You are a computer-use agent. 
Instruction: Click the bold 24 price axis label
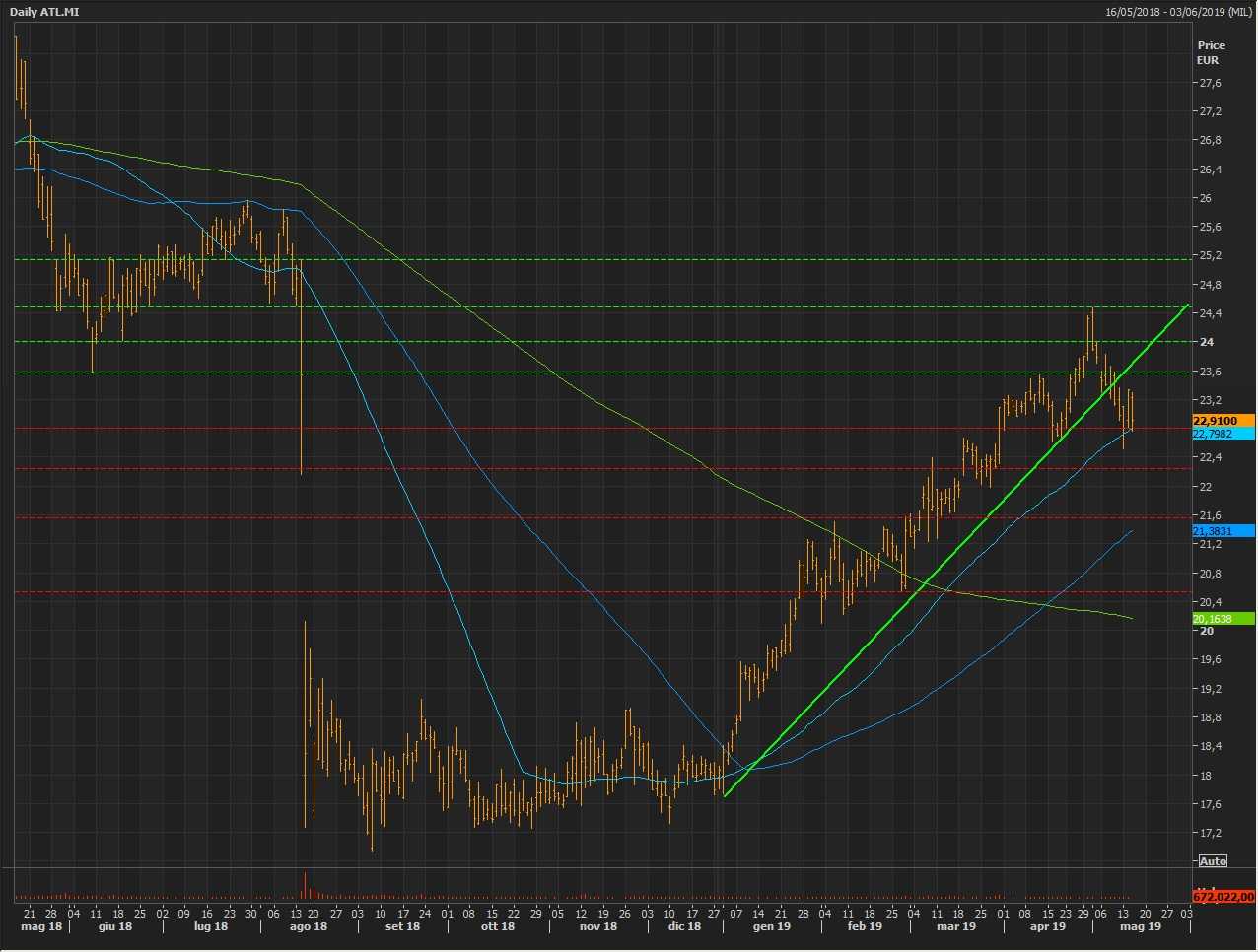[x=1206, y=342]
